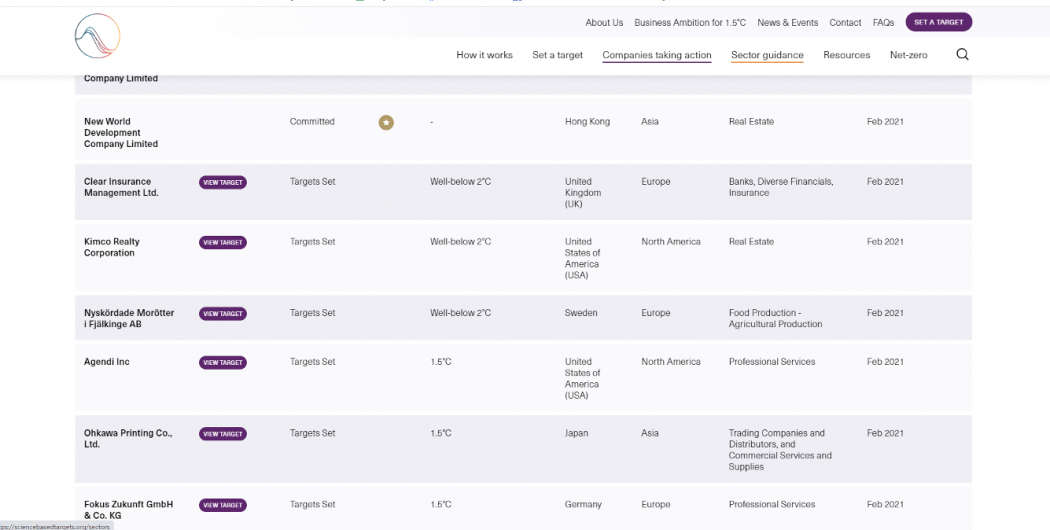Click Nyskördade Morötter i Fjälkinge AB name
Screen dimensions: 1050x530
click(129, 318)
